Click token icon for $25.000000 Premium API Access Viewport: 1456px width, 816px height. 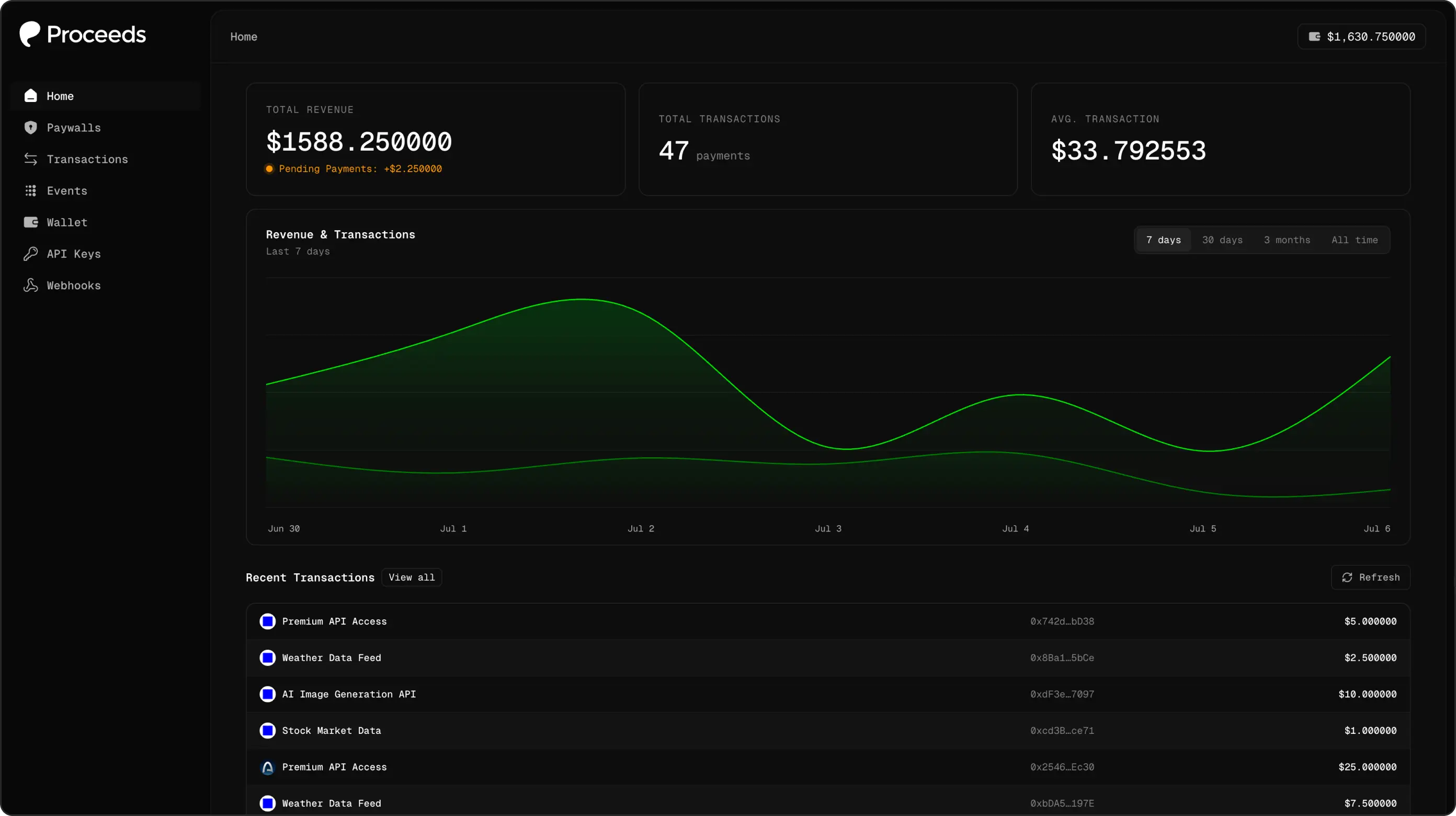267,767
